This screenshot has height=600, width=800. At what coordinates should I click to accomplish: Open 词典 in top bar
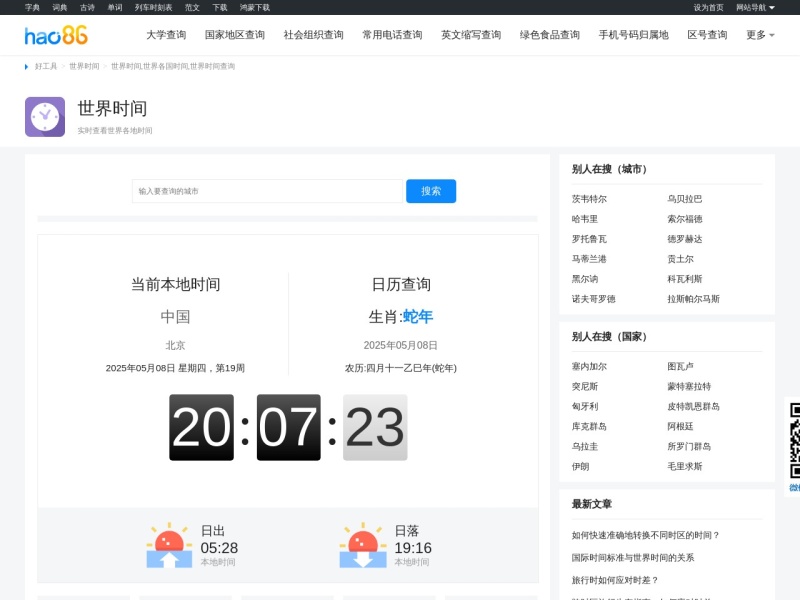[60, 8]
